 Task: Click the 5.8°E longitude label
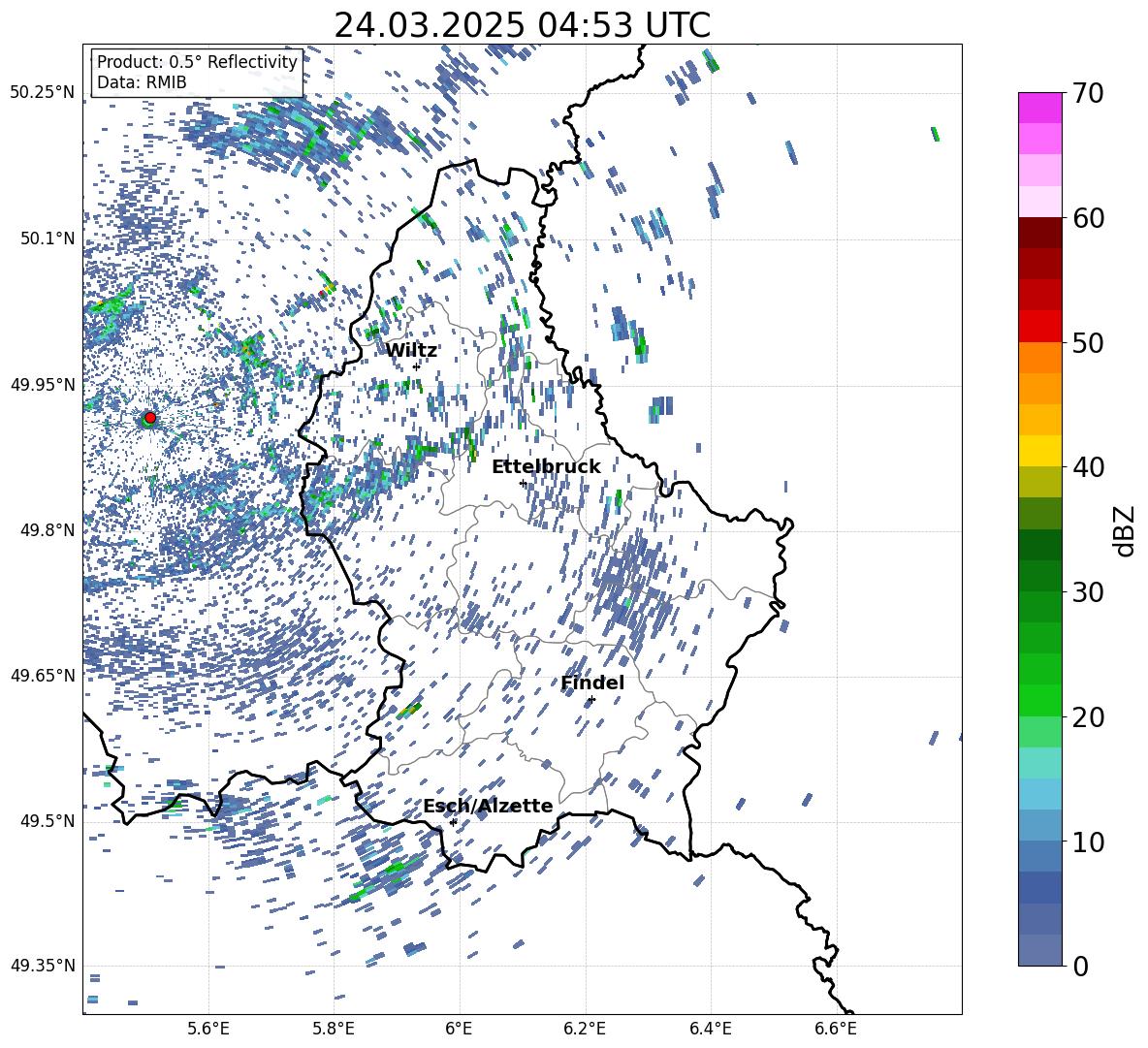(x=334, y=1029)
